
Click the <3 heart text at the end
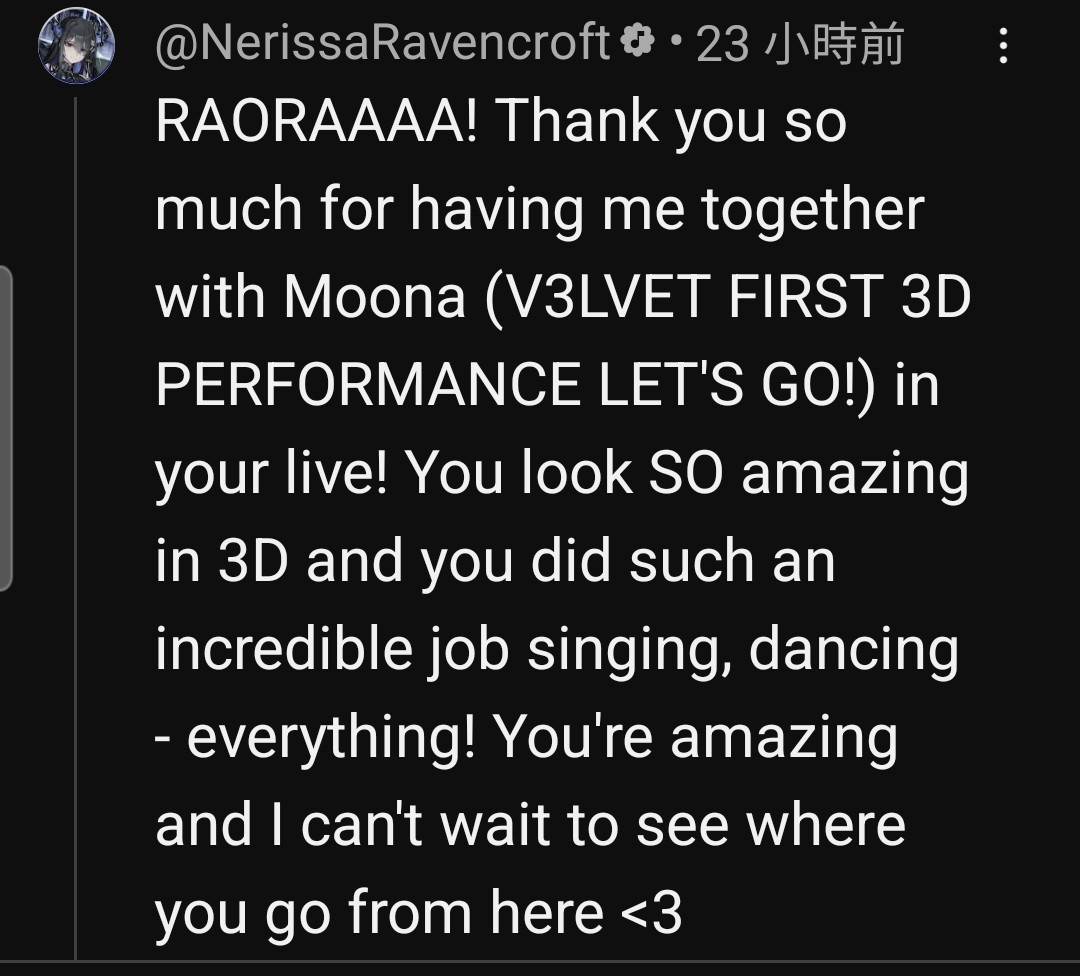click(651, 913)
